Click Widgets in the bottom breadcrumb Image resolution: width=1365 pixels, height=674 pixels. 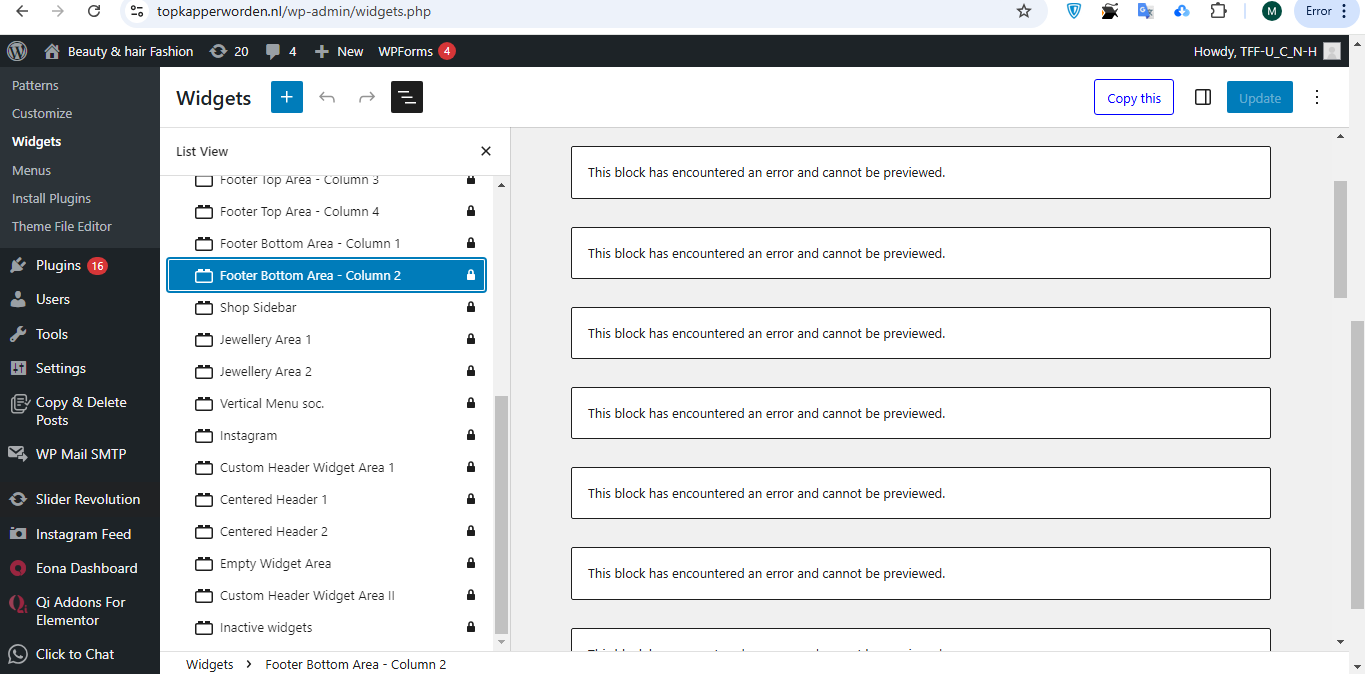pyautogui.click(x=210, y=664)
